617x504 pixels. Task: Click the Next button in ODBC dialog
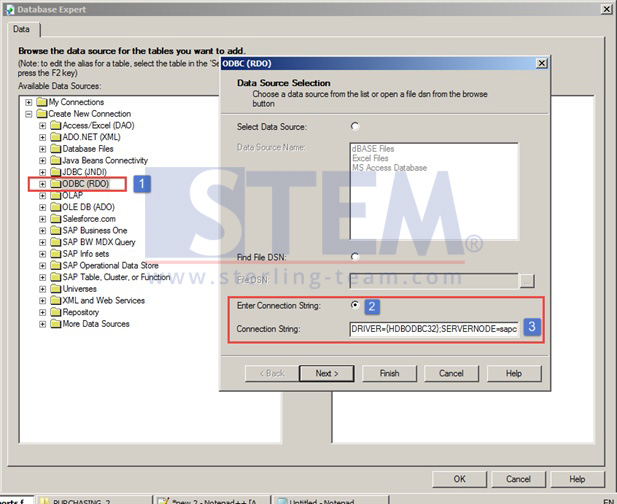tap(327, 373)
